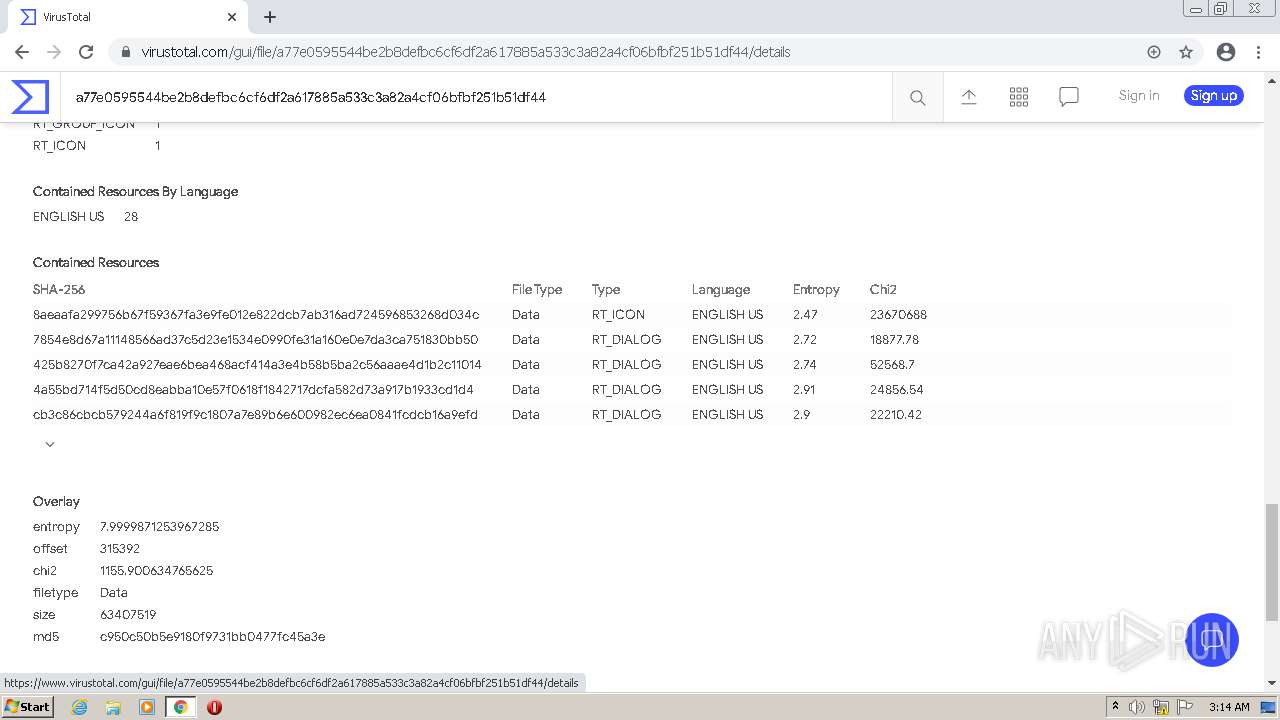
Task: Click the Chrome icon in taskbar
Action: 180,707
